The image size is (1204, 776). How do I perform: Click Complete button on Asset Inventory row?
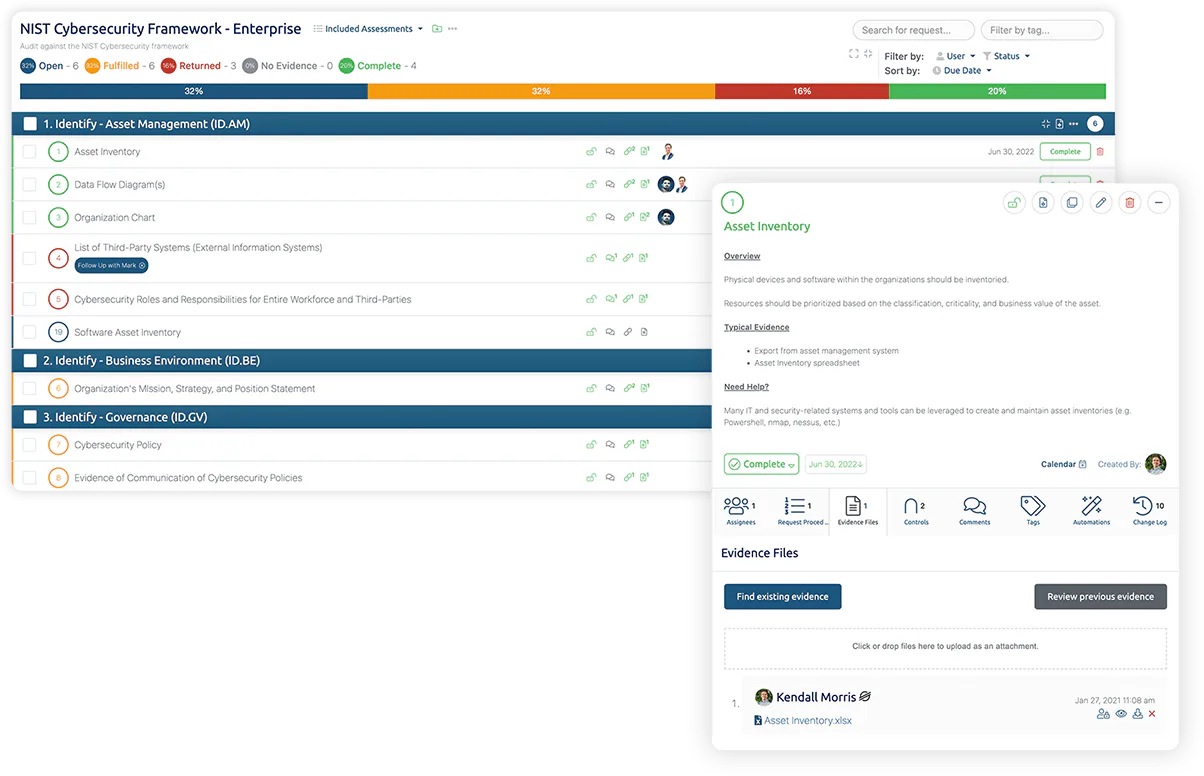tap(1065, 152)
